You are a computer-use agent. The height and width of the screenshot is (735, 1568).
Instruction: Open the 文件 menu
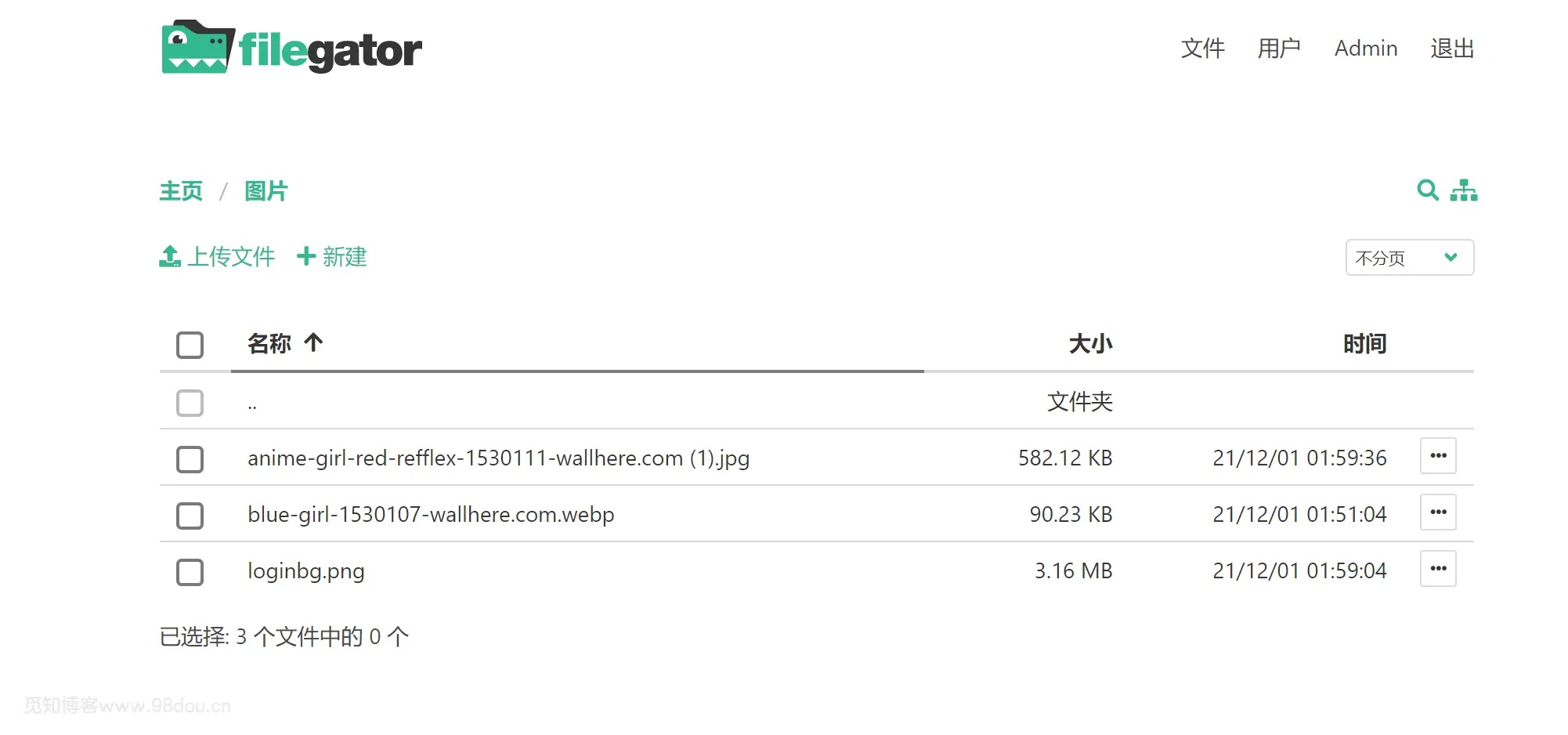coord(1201,49)
